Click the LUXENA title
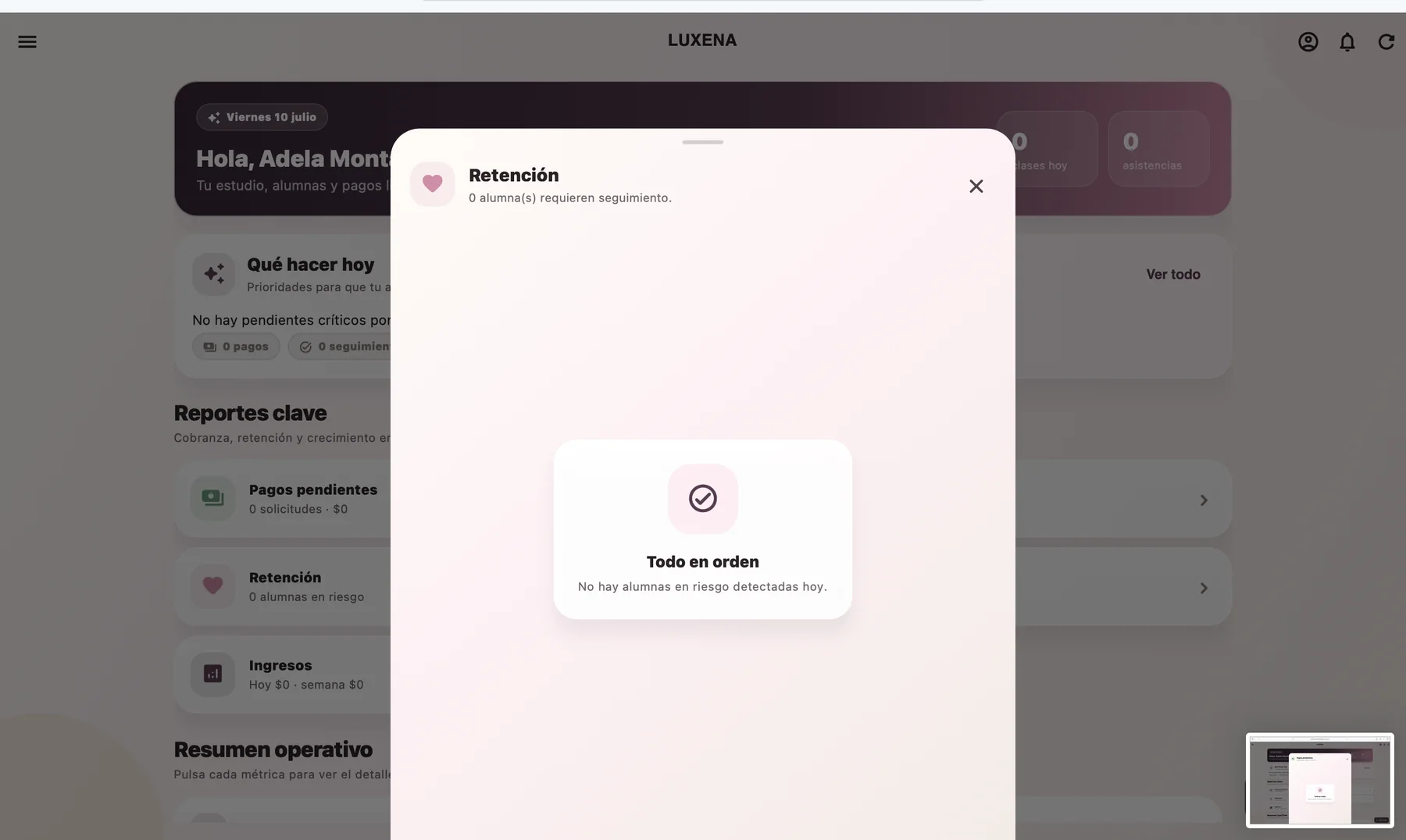This screenshot has height=840, width=1406. tap(702, 41)
